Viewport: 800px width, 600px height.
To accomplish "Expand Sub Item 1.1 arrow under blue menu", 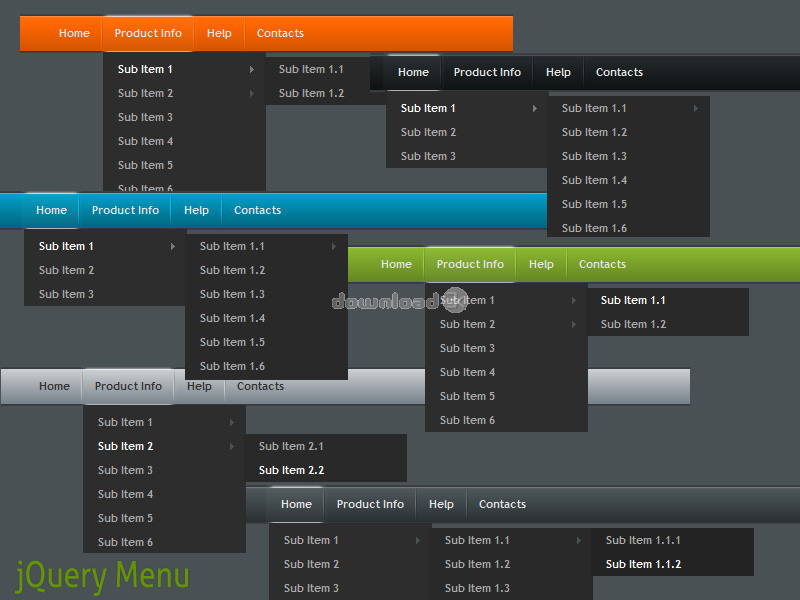I will [x=334, y=246].
